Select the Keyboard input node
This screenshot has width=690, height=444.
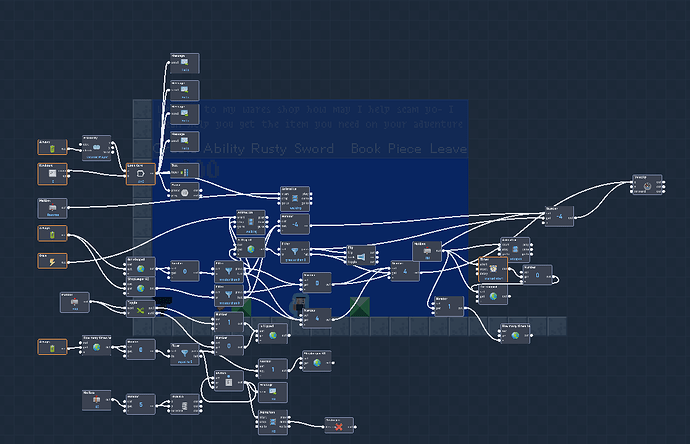[52, 174]
